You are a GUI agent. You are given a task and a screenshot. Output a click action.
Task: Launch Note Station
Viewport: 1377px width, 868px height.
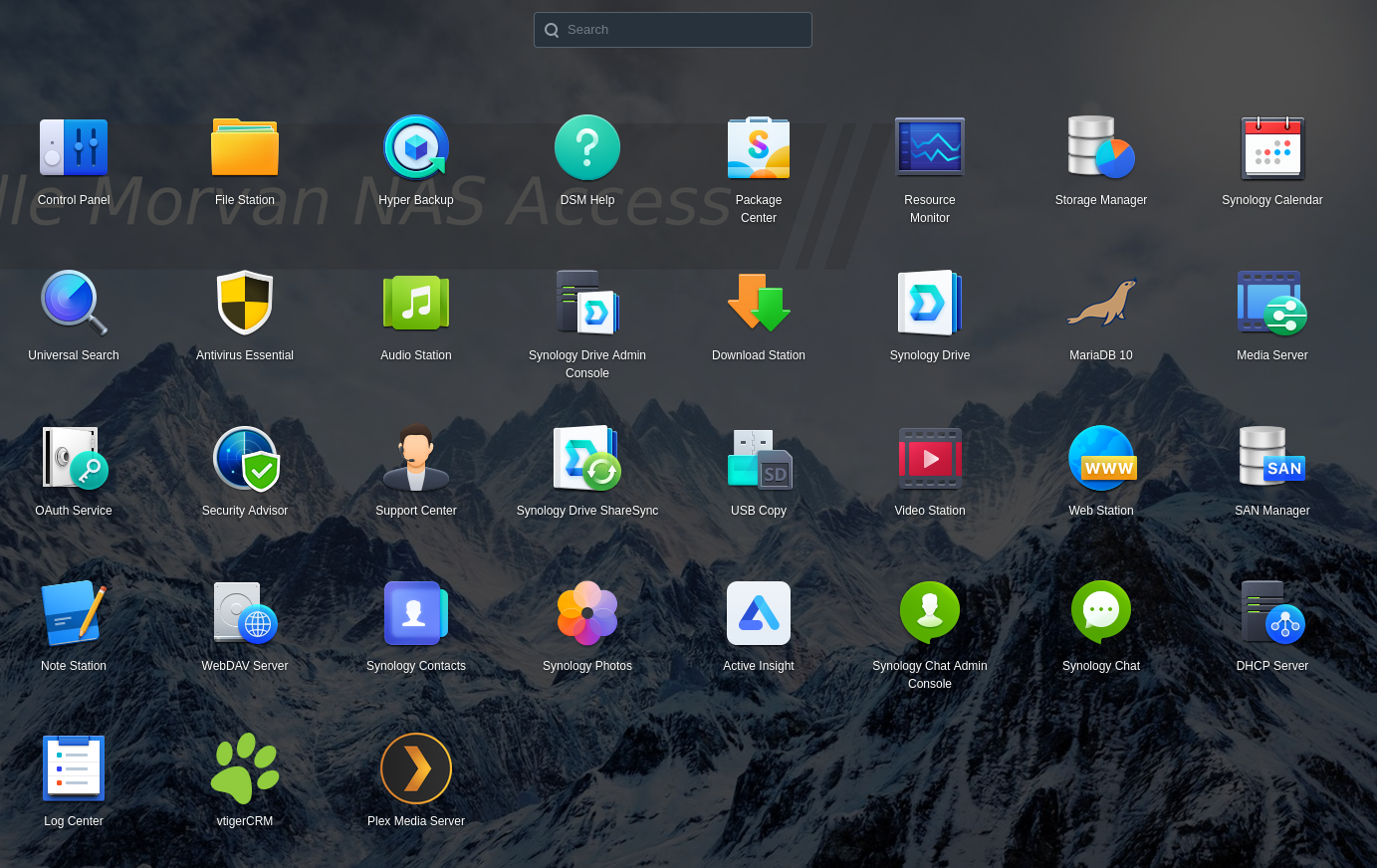(x=74, y=613)
